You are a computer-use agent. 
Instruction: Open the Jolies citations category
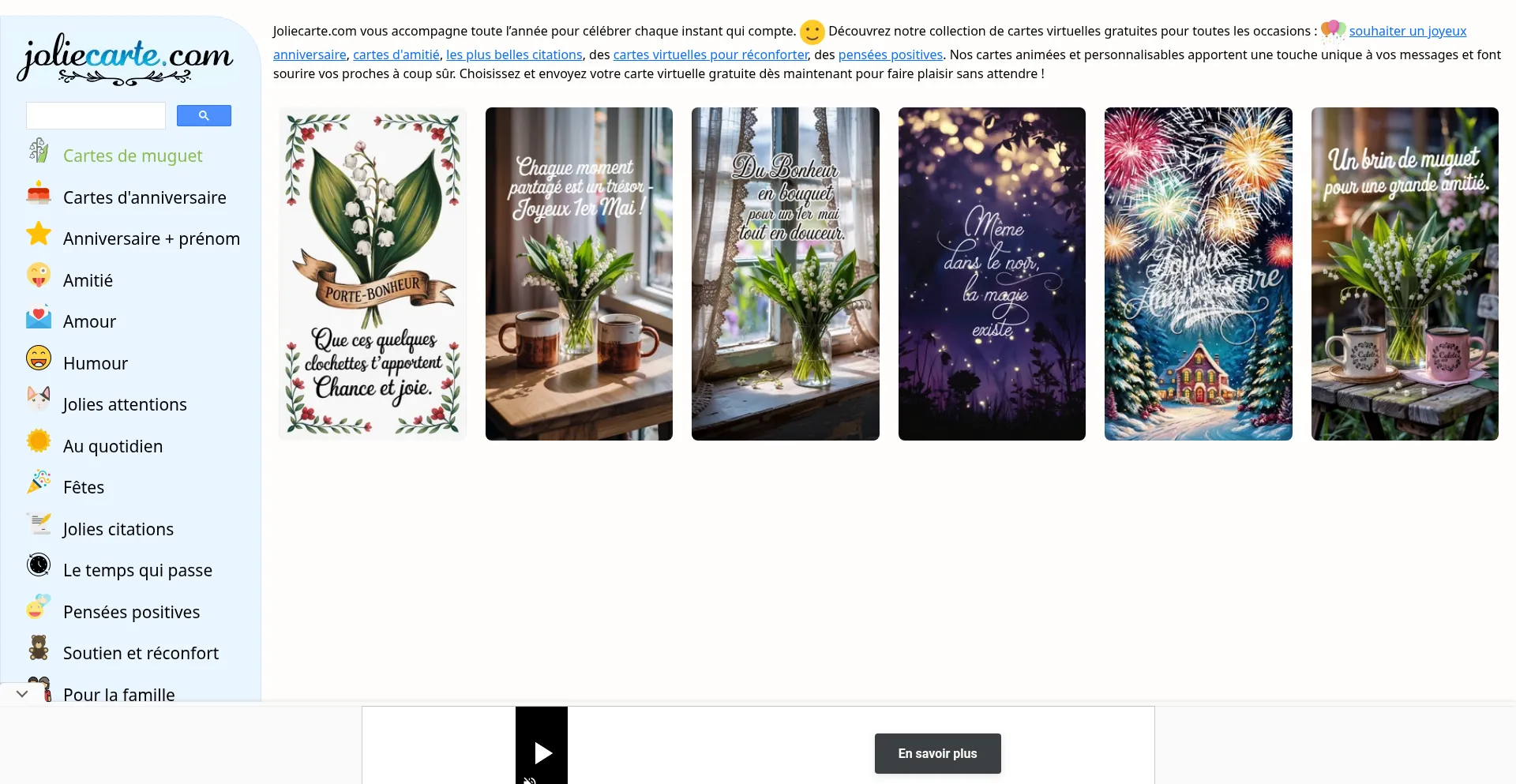pyautogui.click(x=118, y=529)
